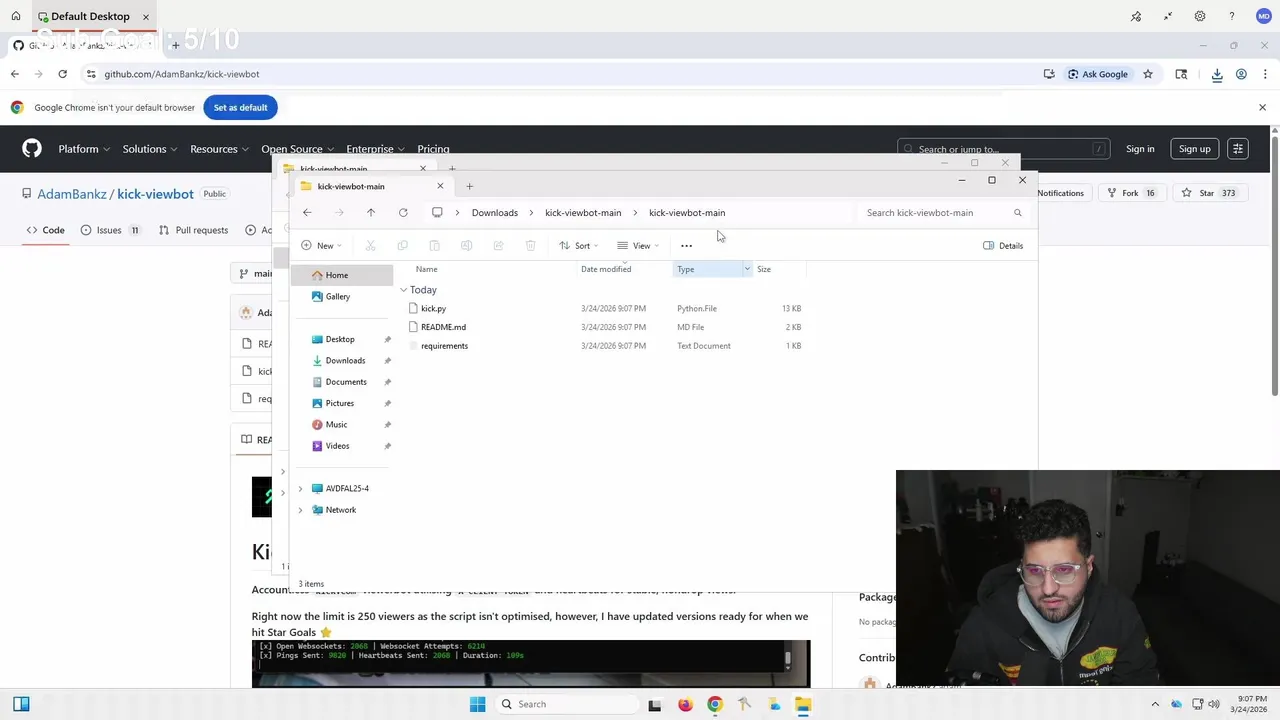
Task: Expand the AVDFAL25-4 tree node
Action: [x=300, y=489]
